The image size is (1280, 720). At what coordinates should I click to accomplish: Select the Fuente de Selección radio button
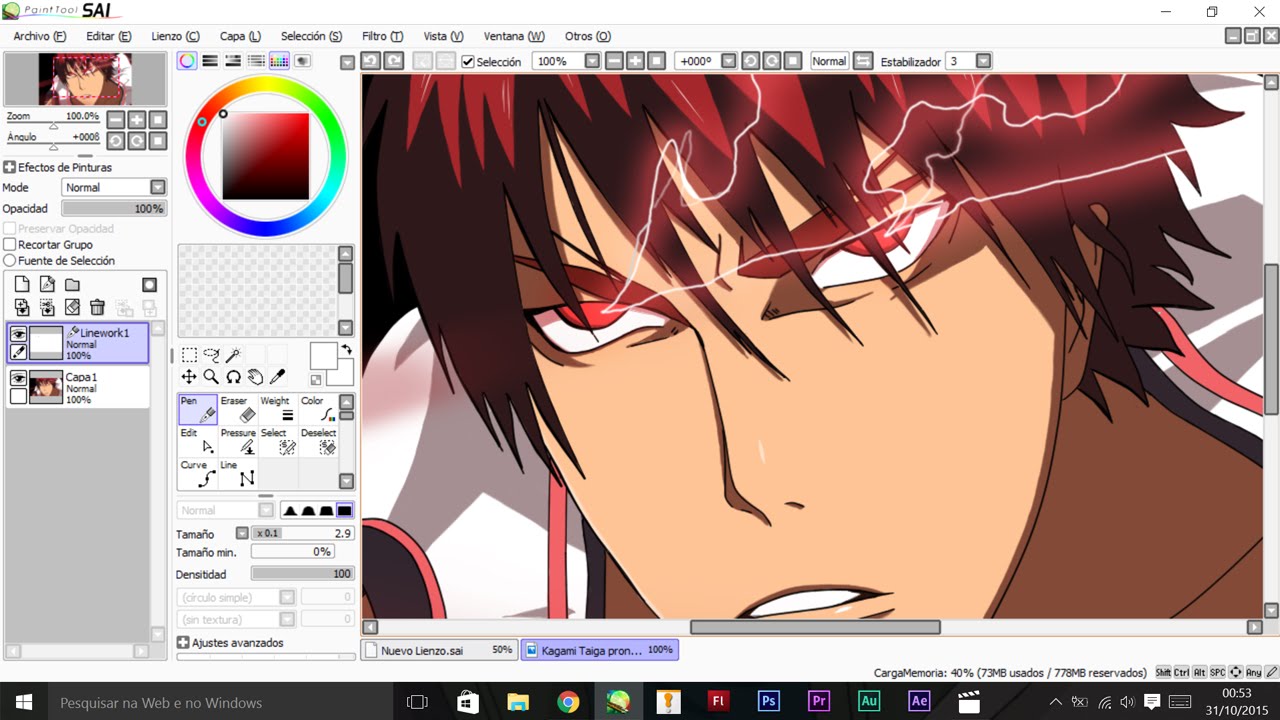click(10, 260)
